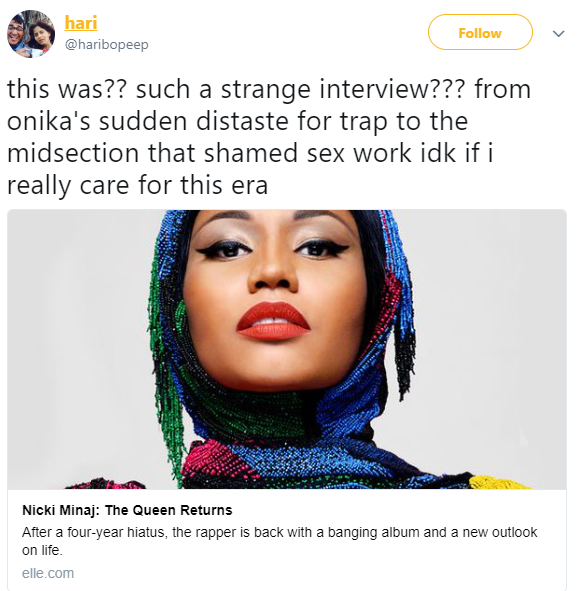
Task: Follow @haribopeep using the Follow button
Action: 480,32
